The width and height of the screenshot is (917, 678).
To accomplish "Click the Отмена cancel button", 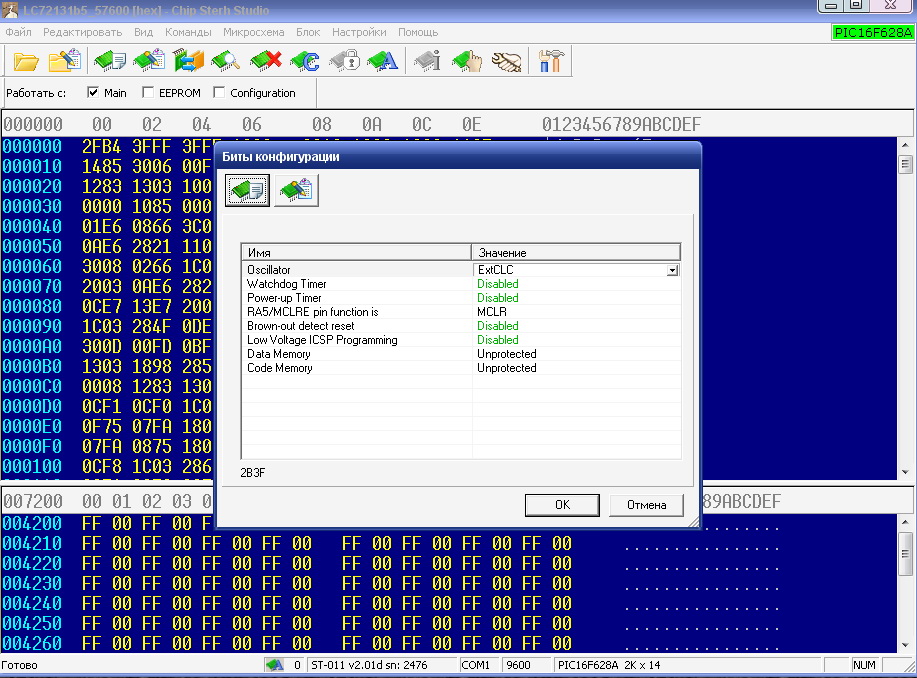I will tap(646, 505).
